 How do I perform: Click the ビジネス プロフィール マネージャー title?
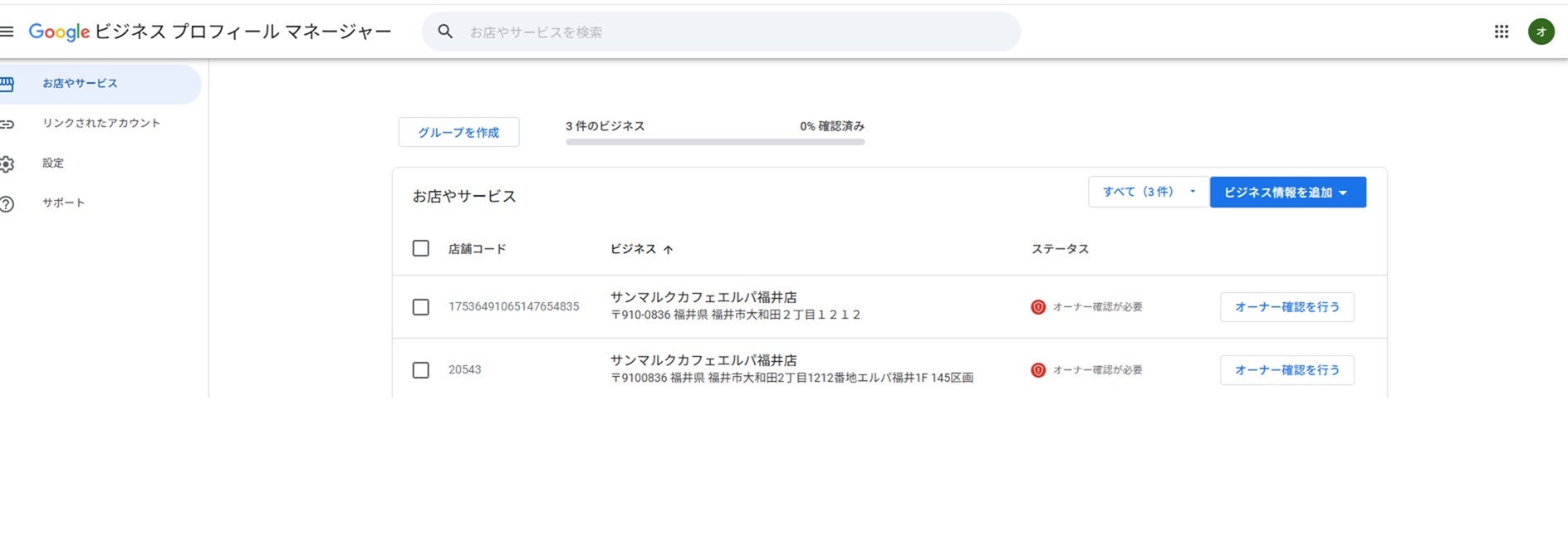click(243, 32)
